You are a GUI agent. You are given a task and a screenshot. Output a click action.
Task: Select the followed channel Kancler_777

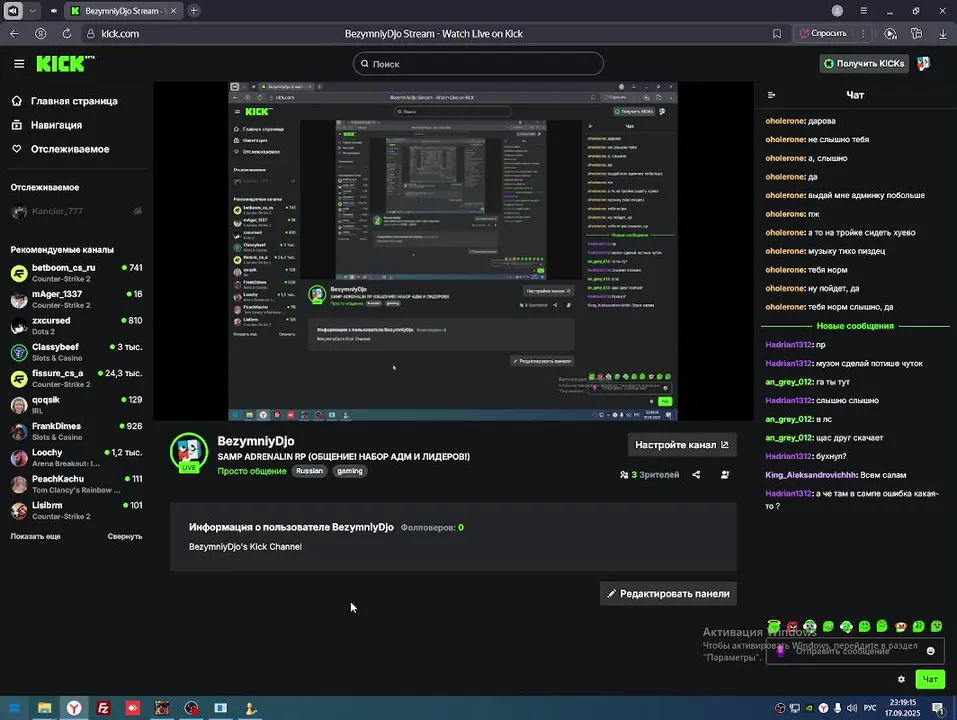click(76, 211)
